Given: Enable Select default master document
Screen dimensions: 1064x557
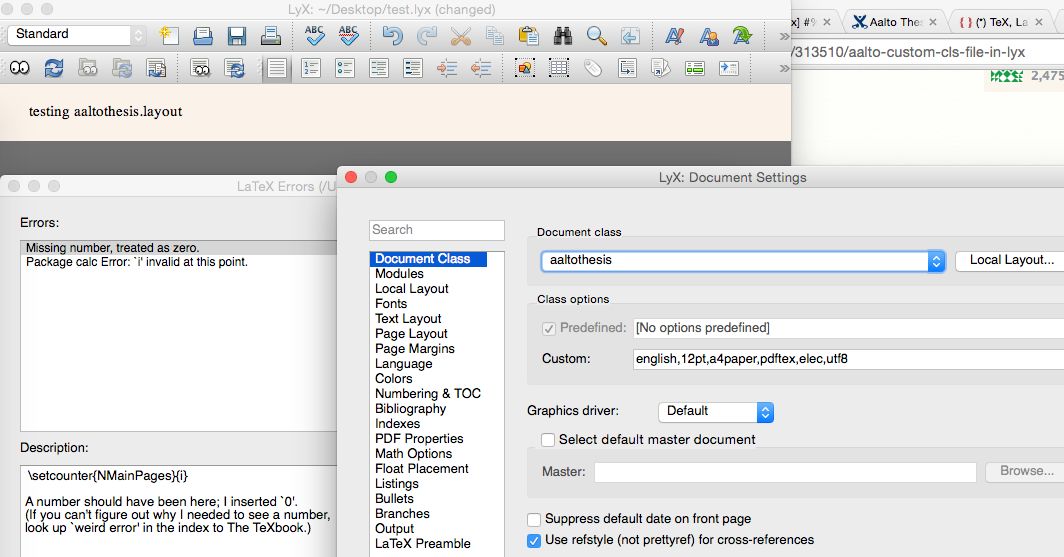Looking at the screenshot, I should (x=548, y=440).
